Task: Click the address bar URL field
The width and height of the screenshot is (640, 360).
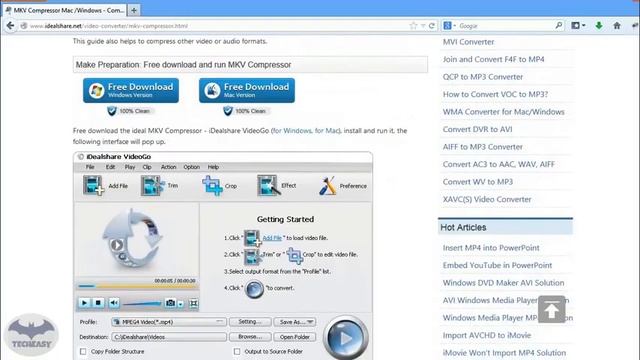Action: tap(216, 26)
